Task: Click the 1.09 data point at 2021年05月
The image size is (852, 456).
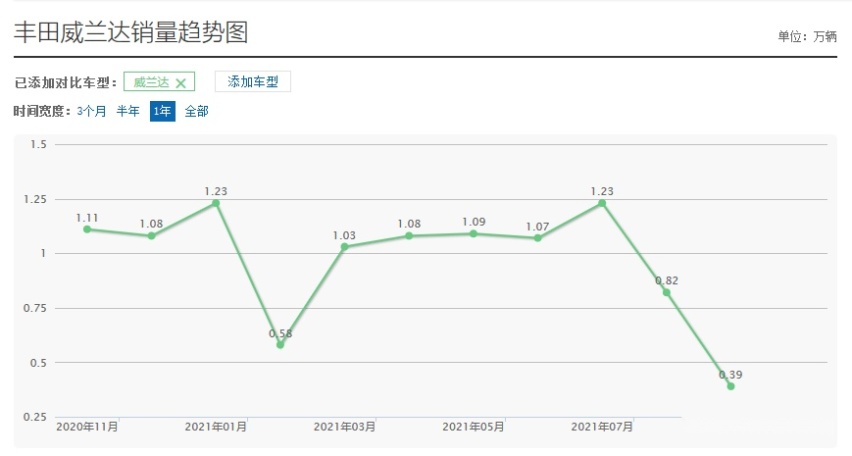Action: 473,234
